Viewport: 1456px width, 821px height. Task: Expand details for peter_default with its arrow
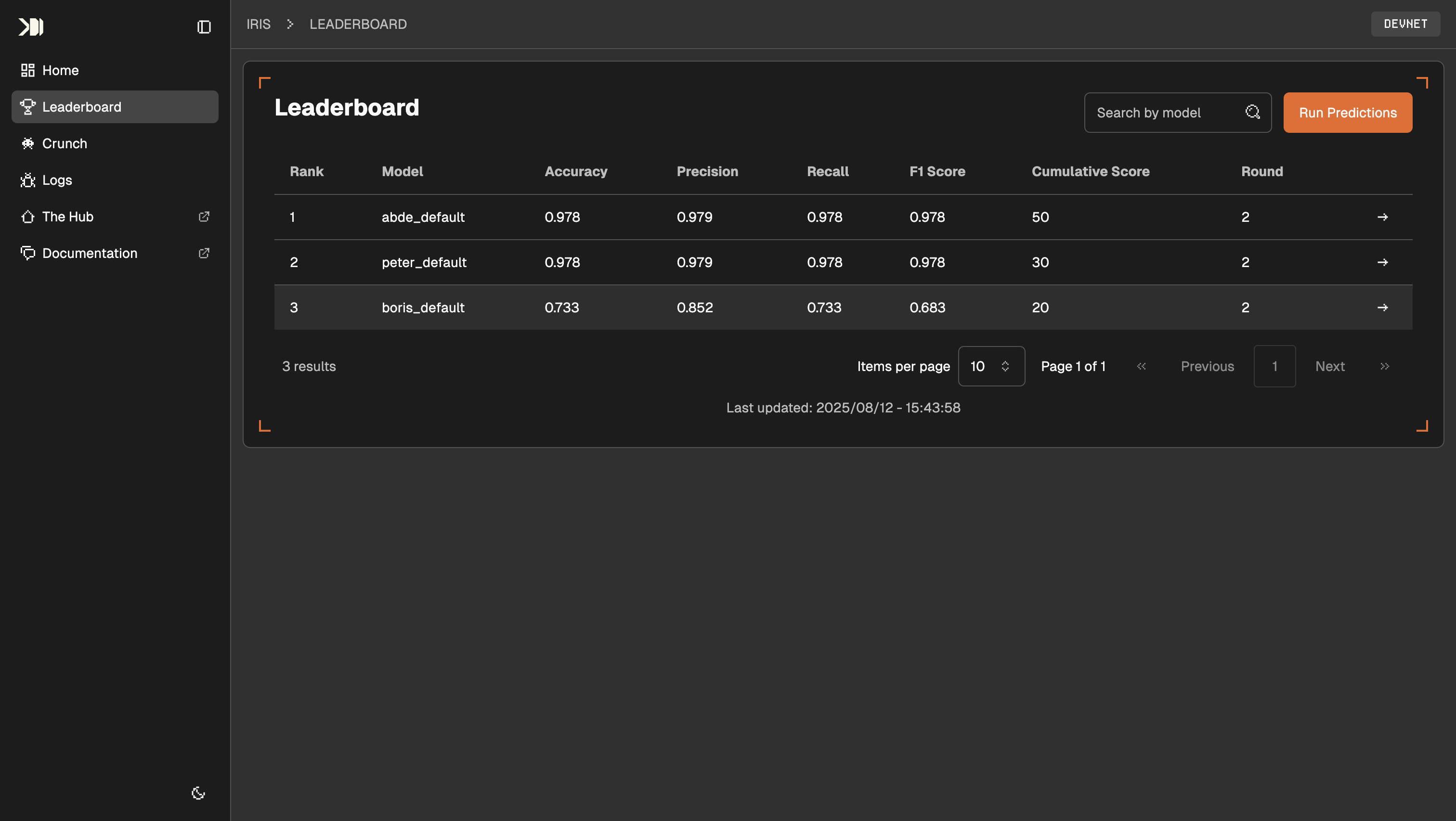pyautogui.click(x=1383, y=262)
